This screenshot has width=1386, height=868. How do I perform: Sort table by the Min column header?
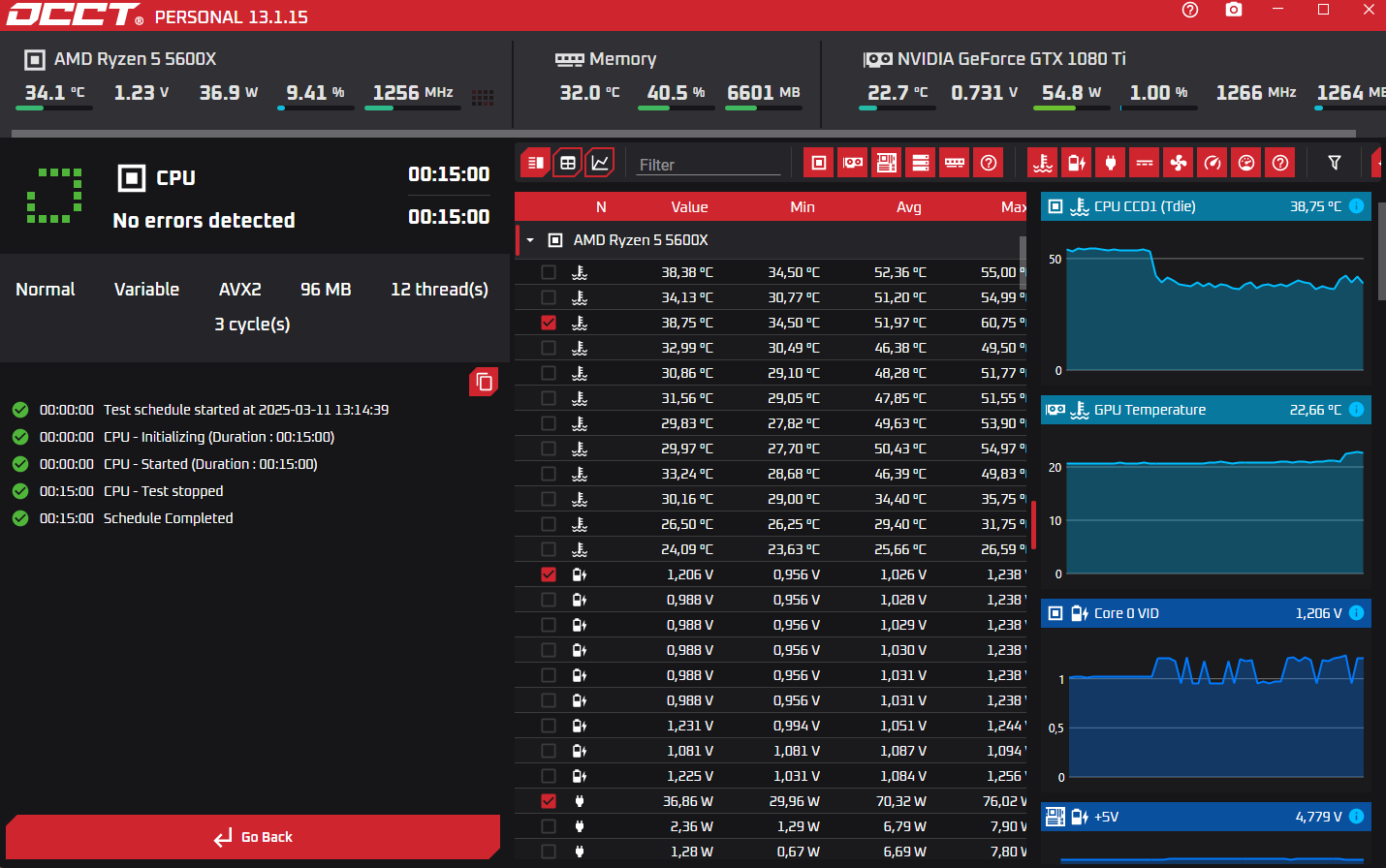pyautogui.click(x=803, y=207)
